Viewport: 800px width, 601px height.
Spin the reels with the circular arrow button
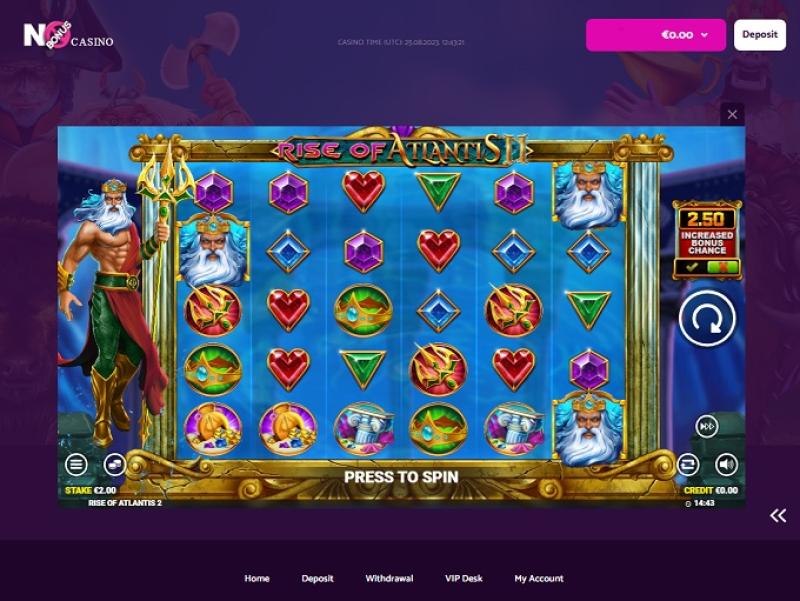pyautogui.click(x=707, y=318)
